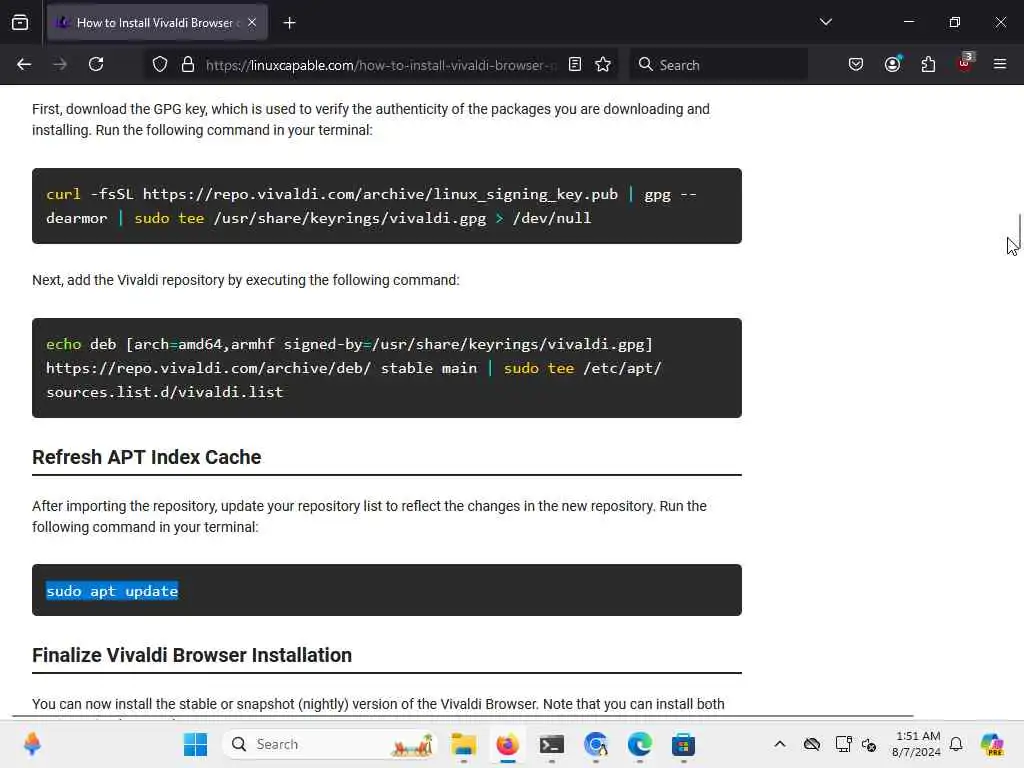
Task: Save page to Pocket
Action: click(x=856, y=65)
